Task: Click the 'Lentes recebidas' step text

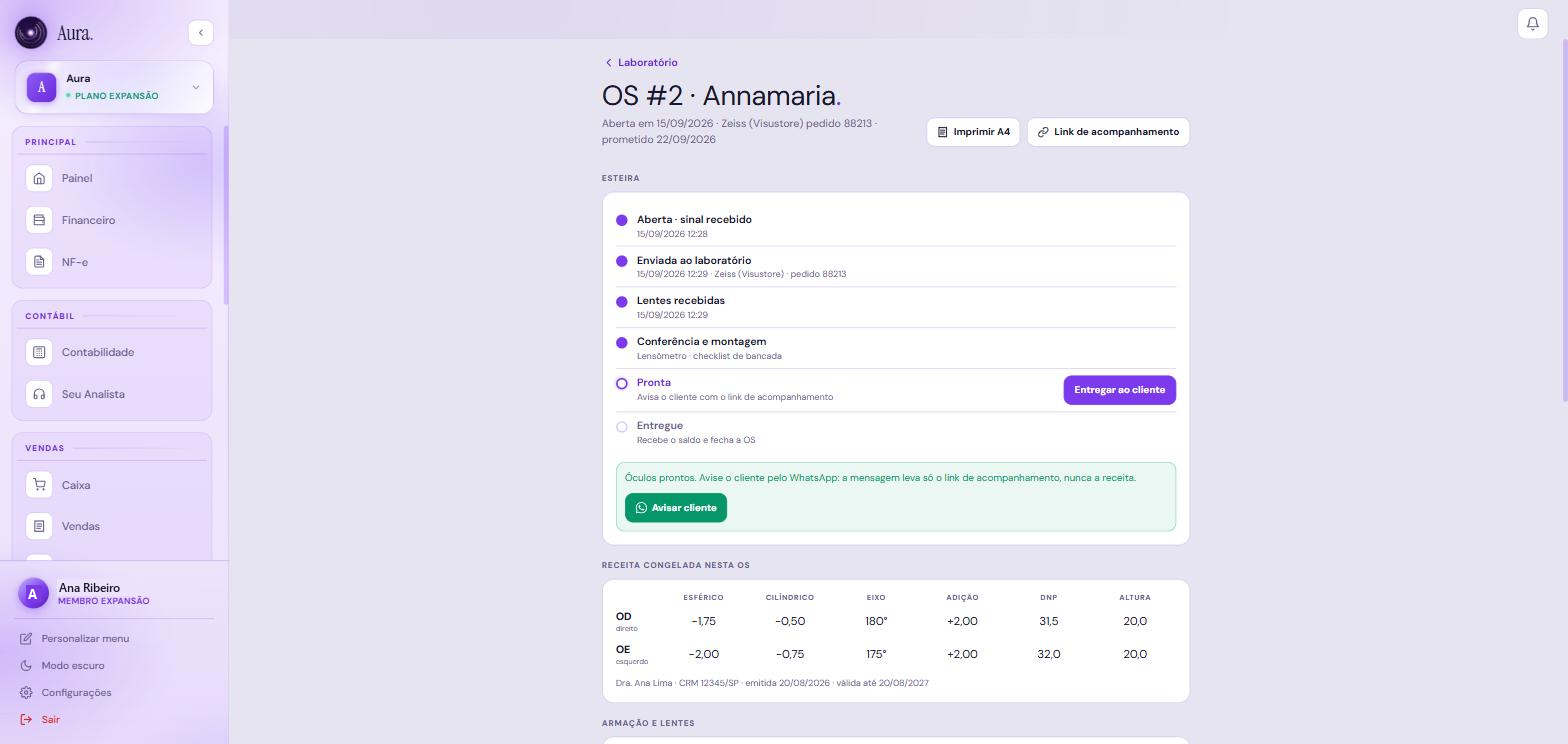Action: point(681,300)
